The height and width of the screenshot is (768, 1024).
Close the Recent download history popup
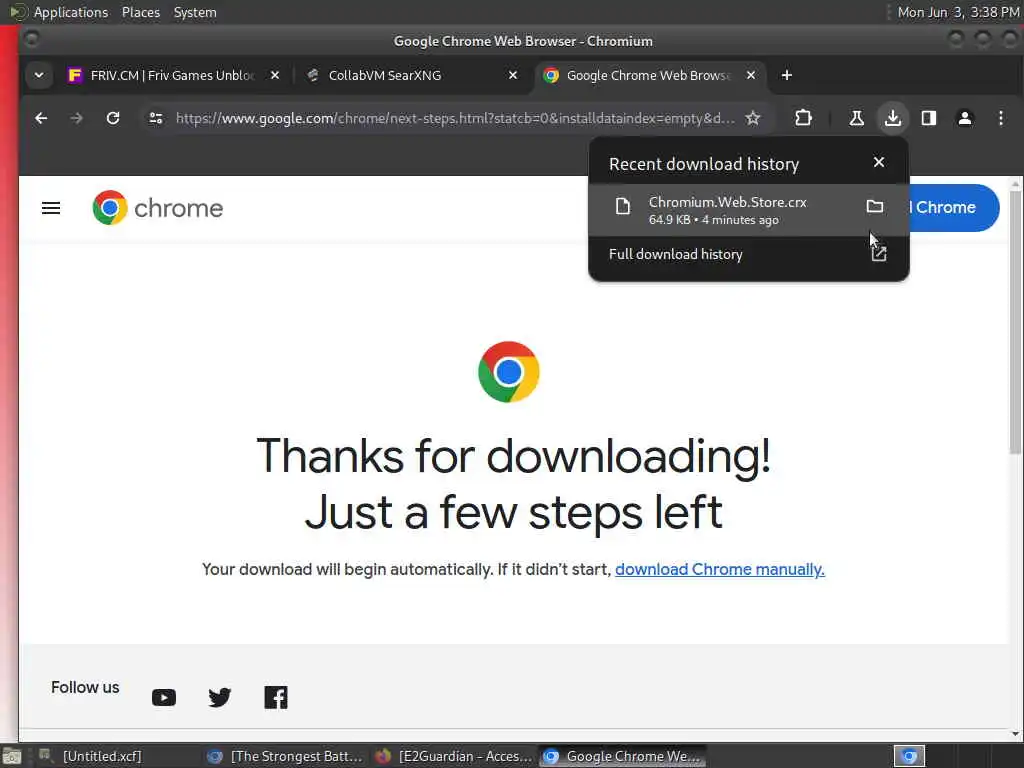pyautogui.click(x=879, y=162)
